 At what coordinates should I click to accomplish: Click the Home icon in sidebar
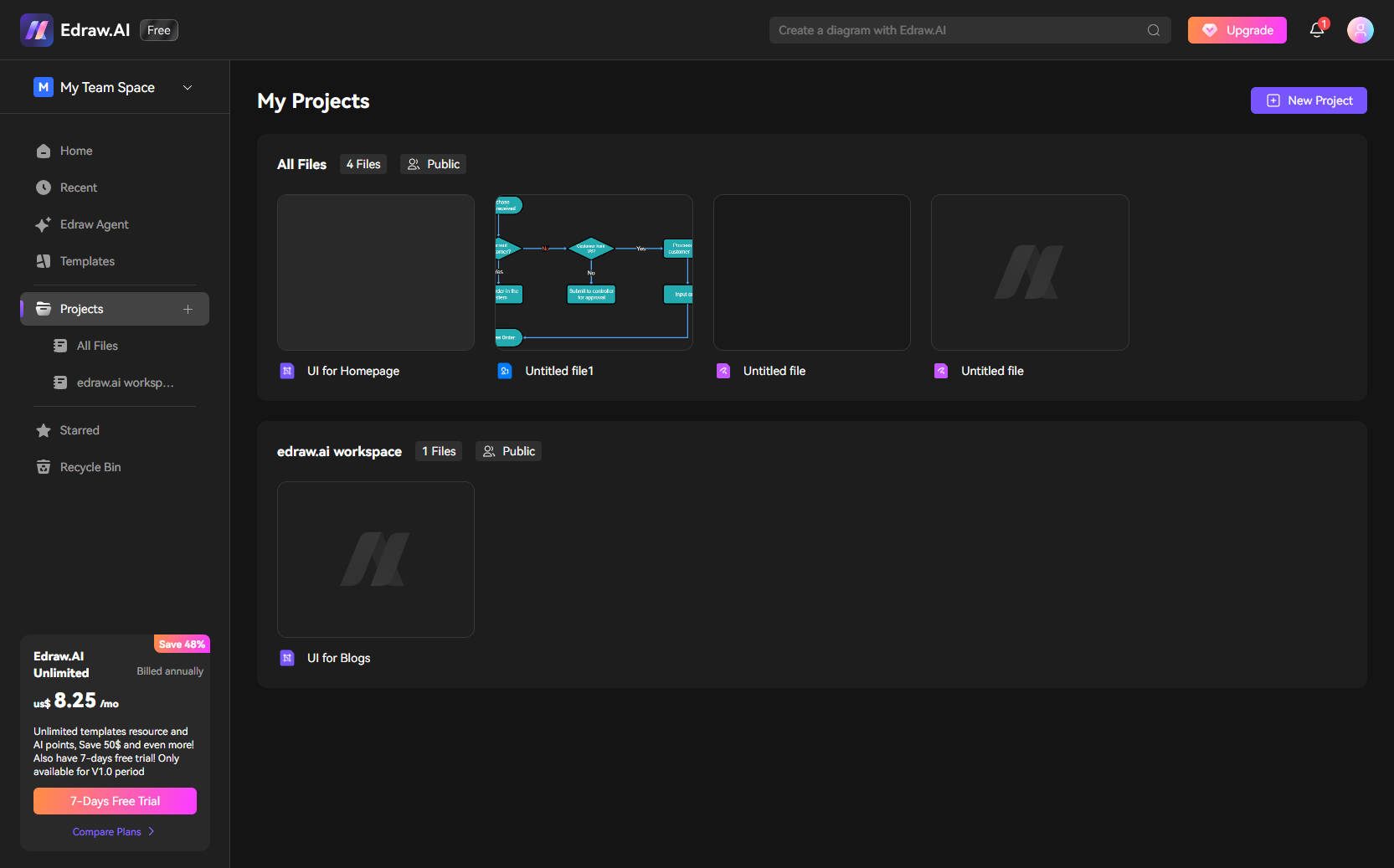coord(43,151)
